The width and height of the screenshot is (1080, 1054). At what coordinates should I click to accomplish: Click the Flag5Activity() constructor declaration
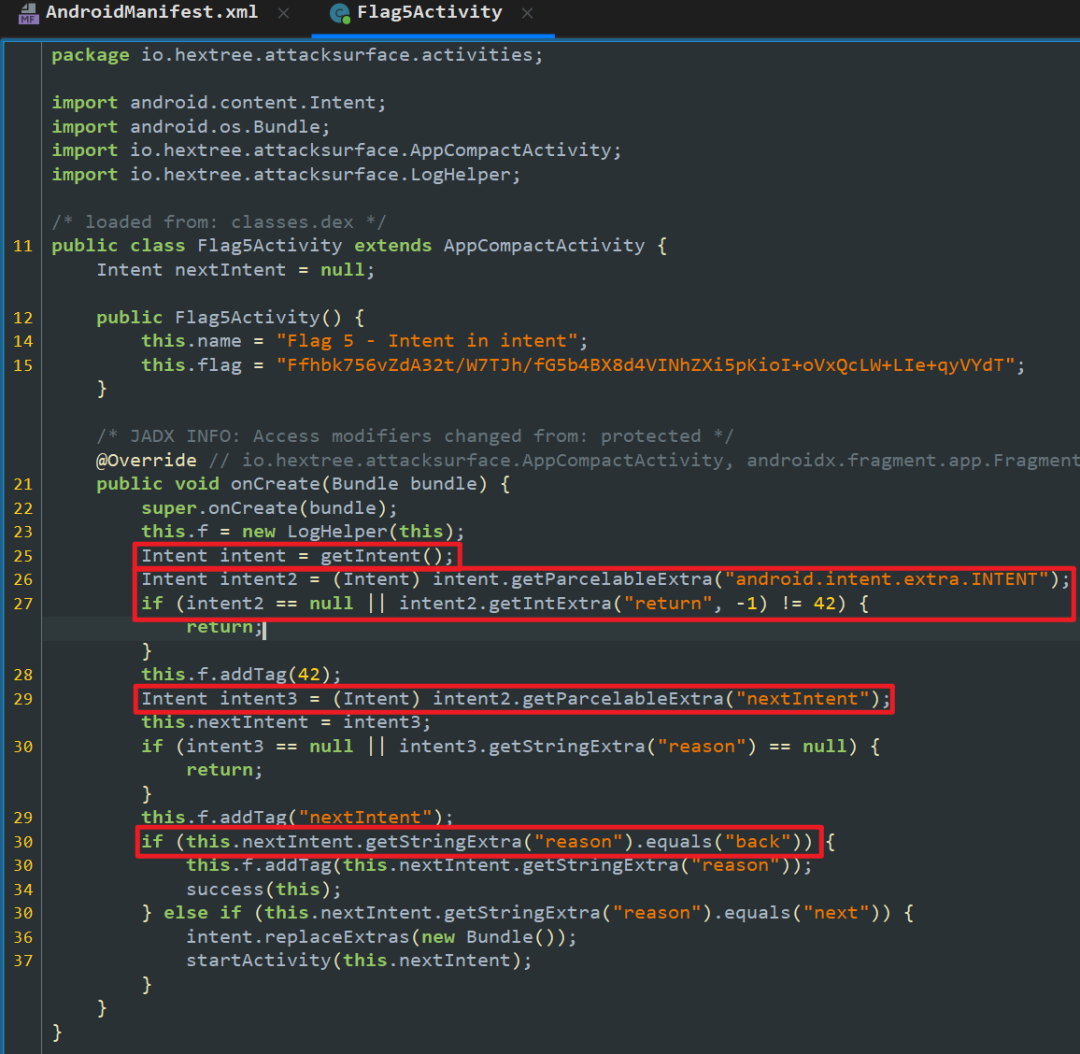(x=230, y=318)
